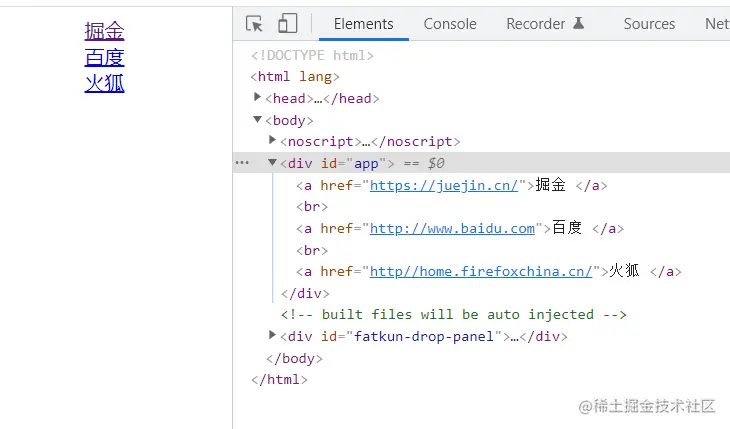Viewport: 730px width, 429px height.
Task: Expand the fatkun-drop-panel div node
Action: 273,335
